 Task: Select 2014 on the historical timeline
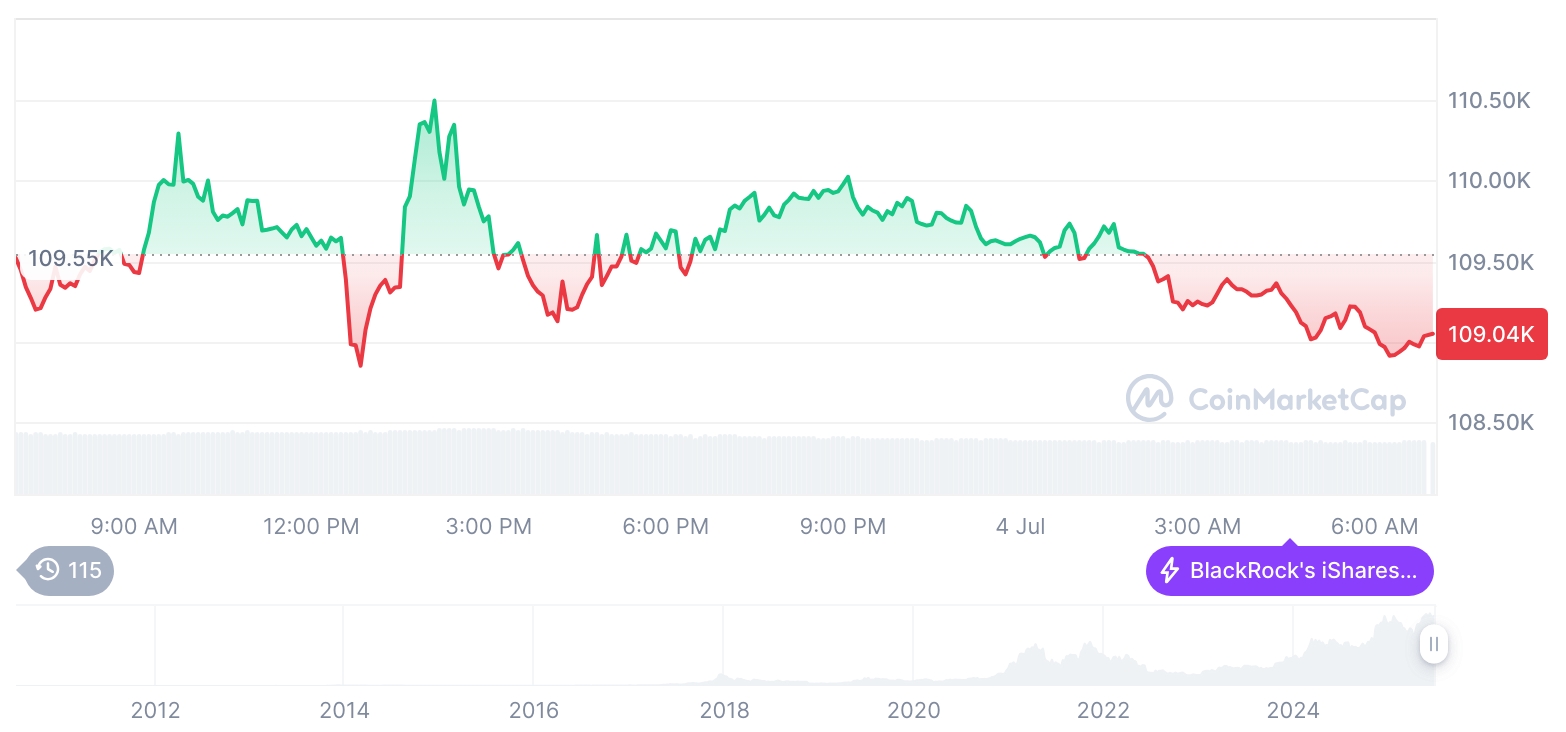[x=344, y=710]
